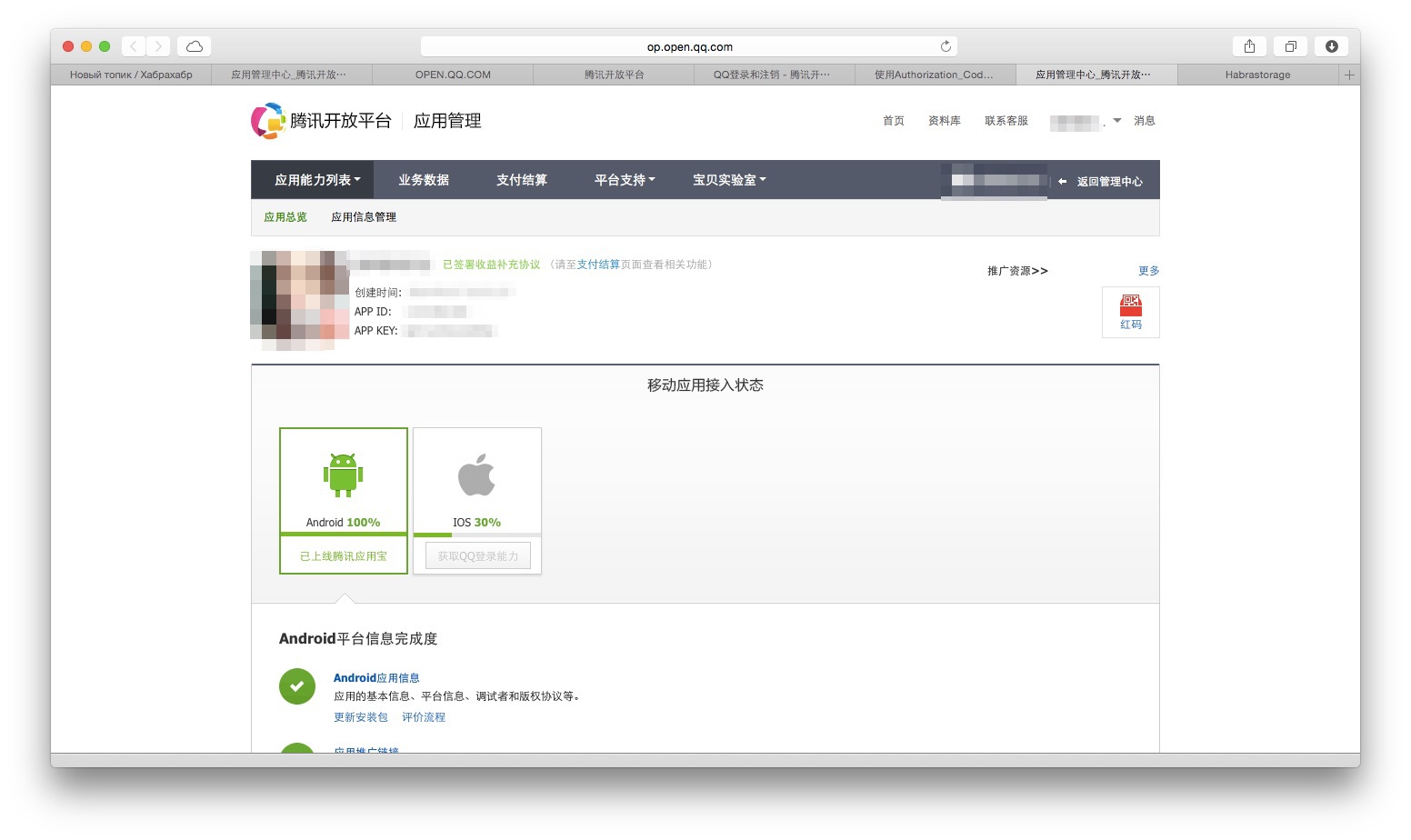Open the Android应用信息 link
This screenshot has height=840, width=1411.
click(376, 678)
